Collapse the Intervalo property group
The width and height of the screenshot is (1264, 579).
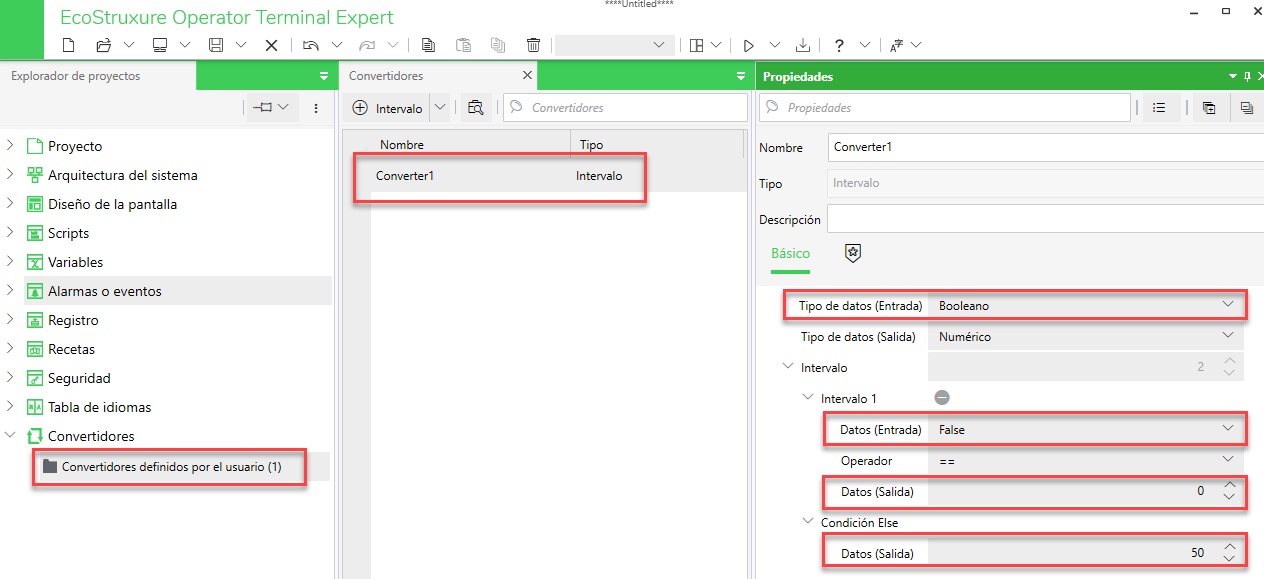click(787, 367)
